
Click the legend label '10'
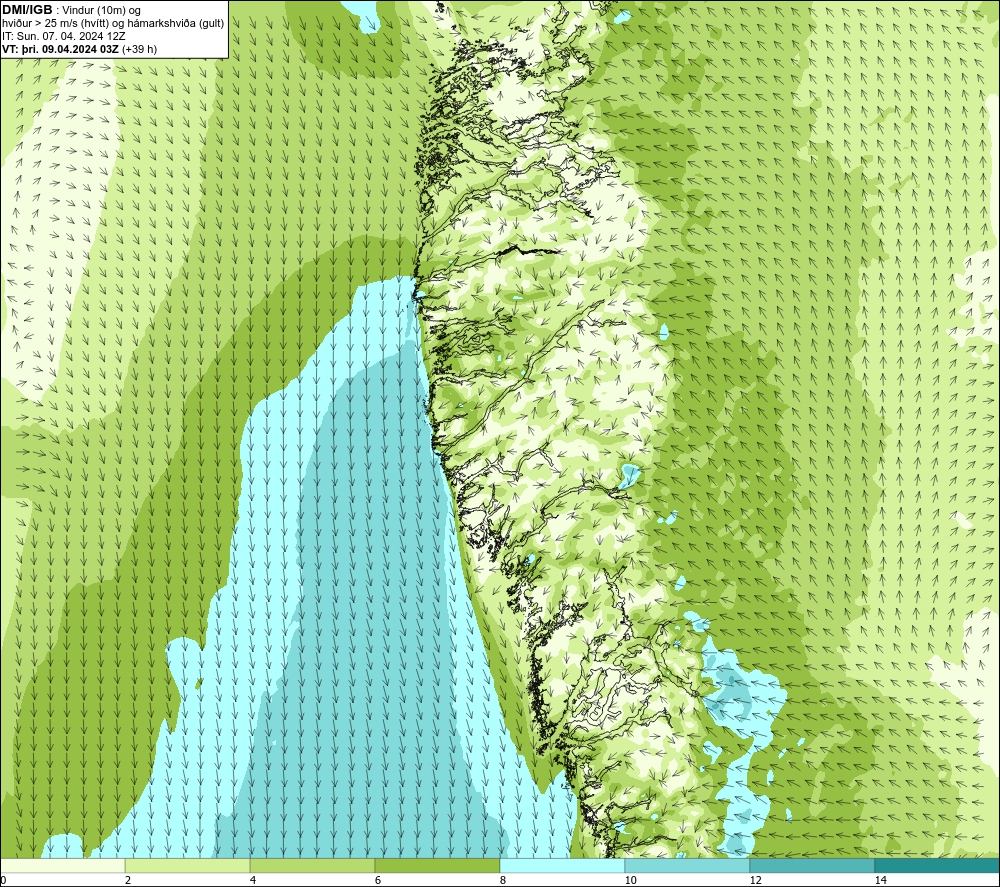click(x=630, y=880)
